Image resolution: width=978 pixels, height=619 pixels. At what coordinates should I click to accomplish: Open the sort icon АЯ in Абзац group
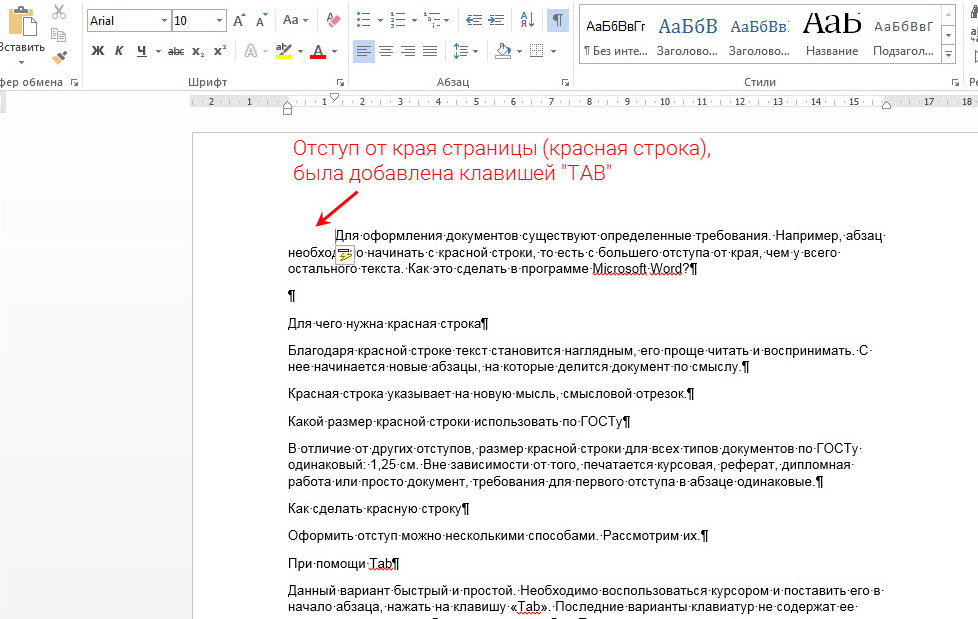coord(526,20)
